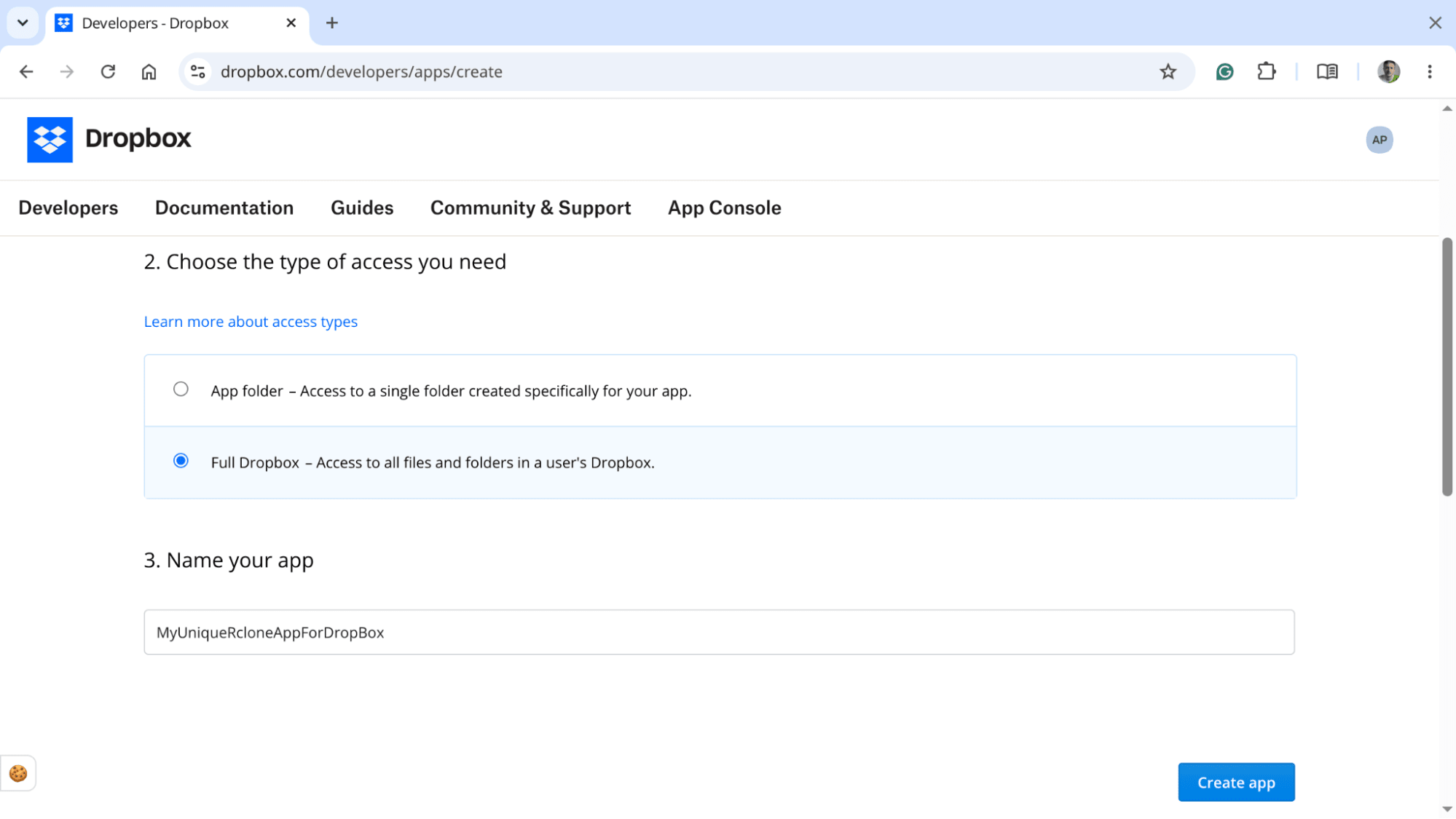
Task: Switch to the Developers - Dropbox tab
Action: 178,23
